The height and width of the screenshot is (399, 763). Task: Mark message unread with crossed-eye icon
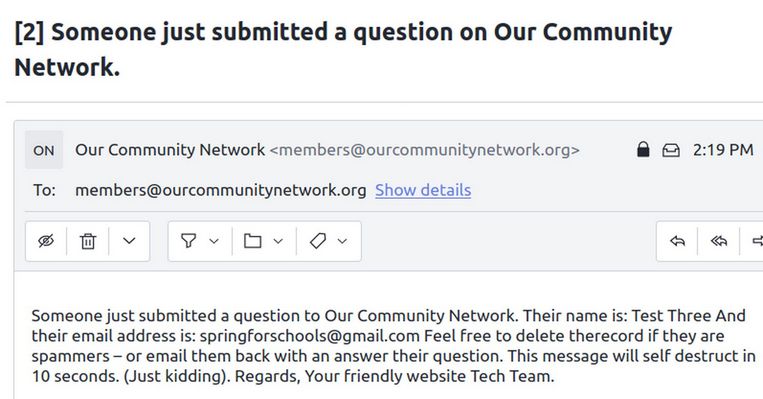point(46,241)
